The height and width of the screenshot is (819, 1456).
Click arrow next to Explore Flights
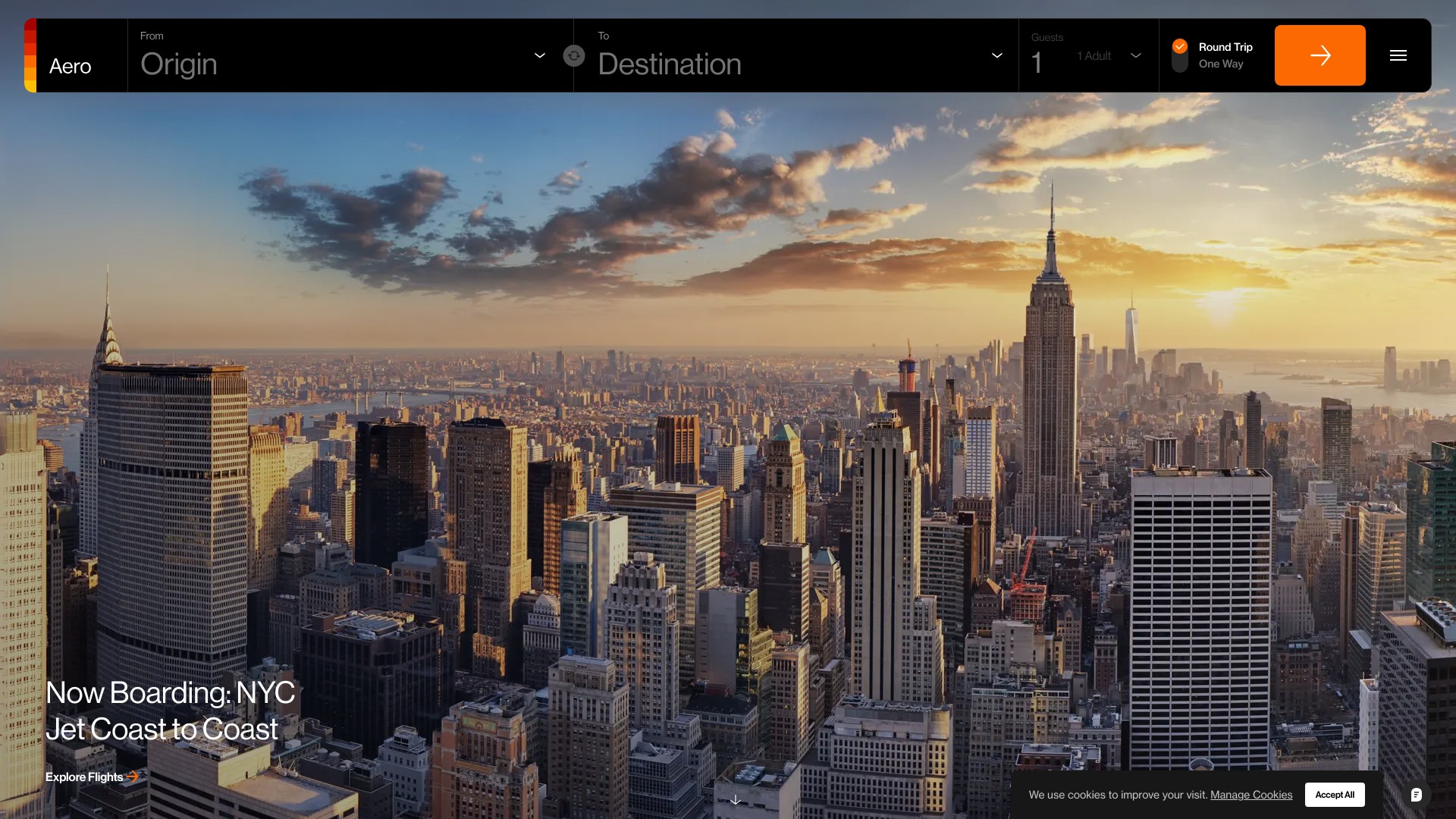[x=133, y=777]
